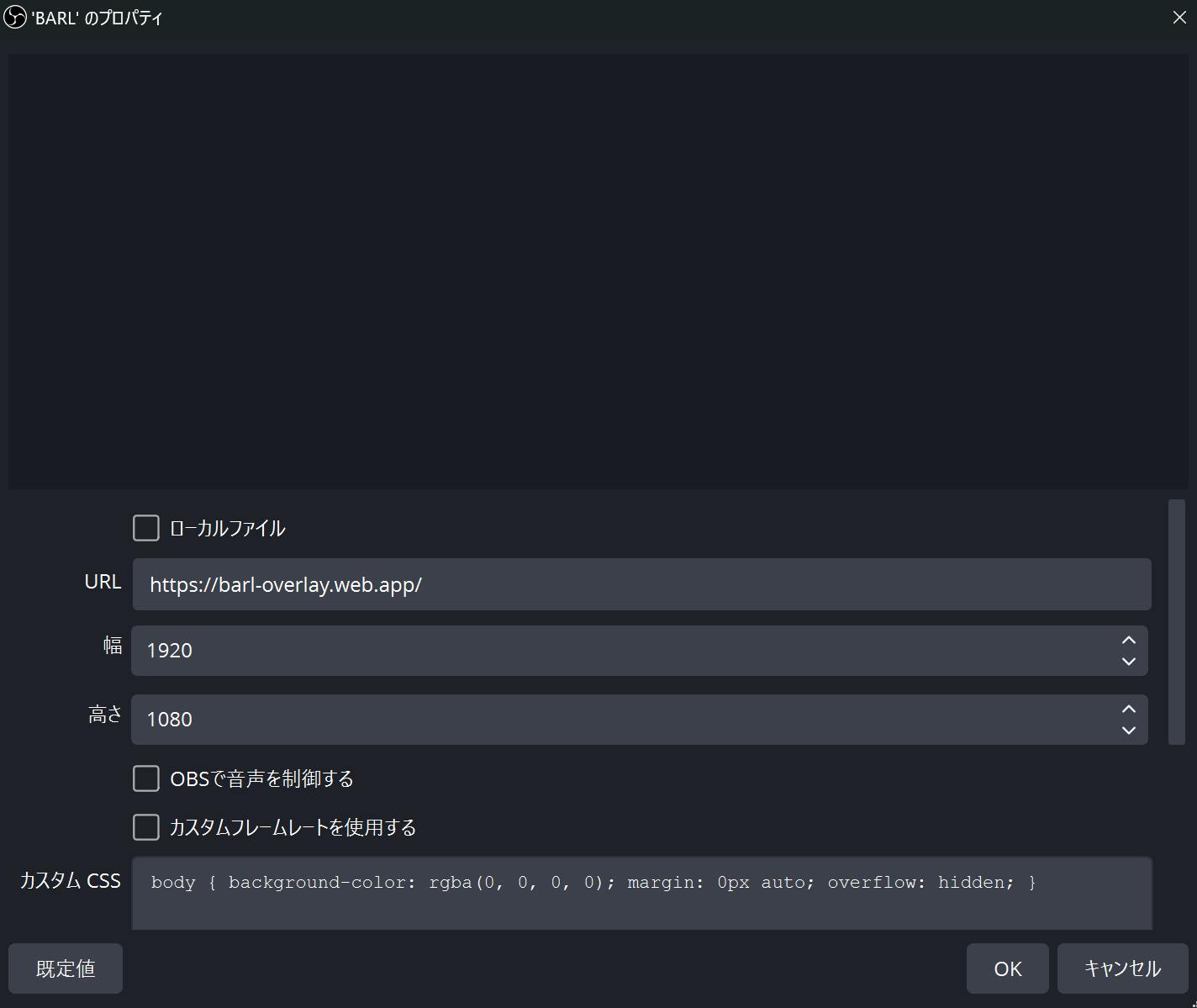
Task: Click into the URL text field
Action: (x=641, y=584)
